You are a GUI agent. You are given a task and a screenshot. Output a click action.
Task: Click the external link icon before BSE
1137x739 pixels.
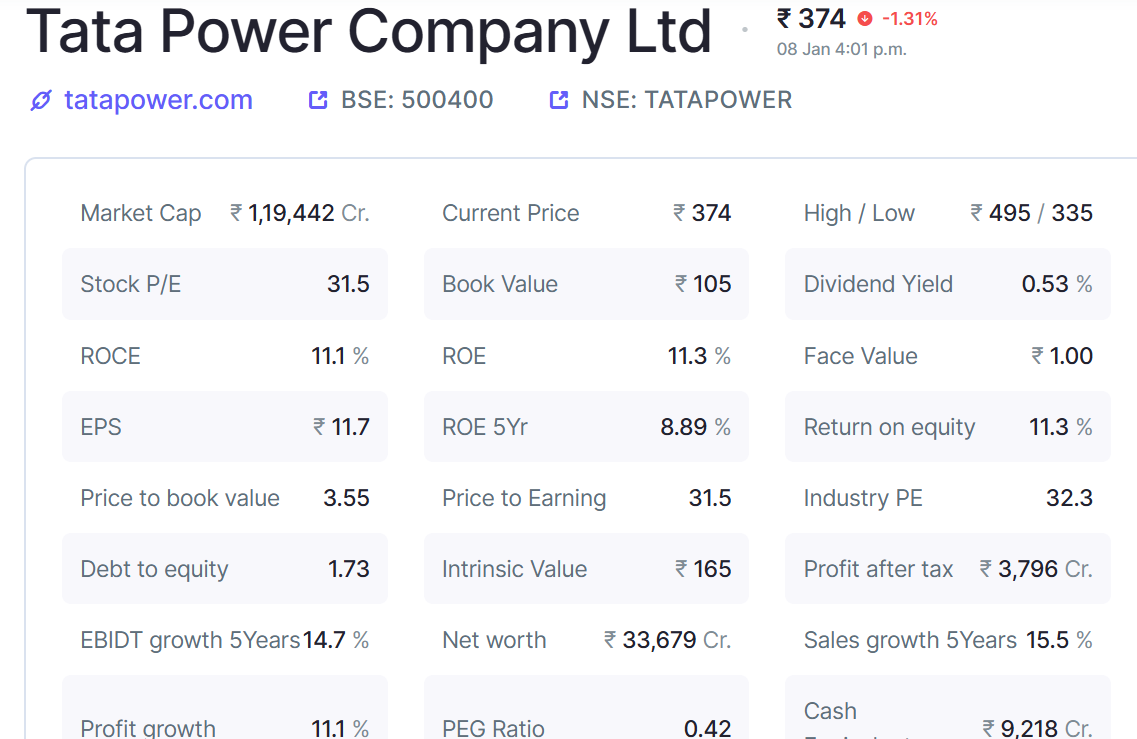click(318, 100)
